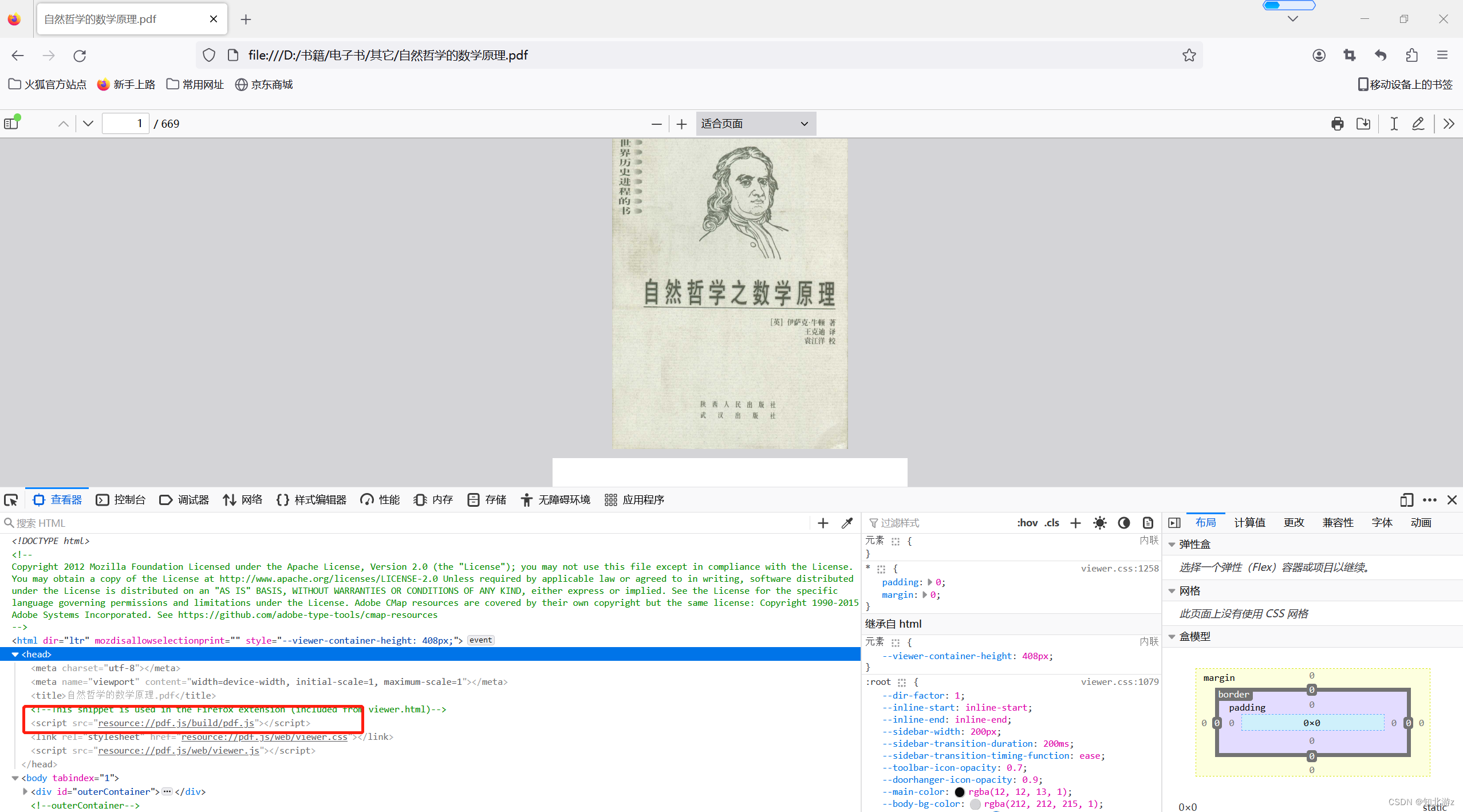1463x812 pixels.
Task: Click the PDF save download icon
Action: pyautogui.click(x=1363, y=124)
